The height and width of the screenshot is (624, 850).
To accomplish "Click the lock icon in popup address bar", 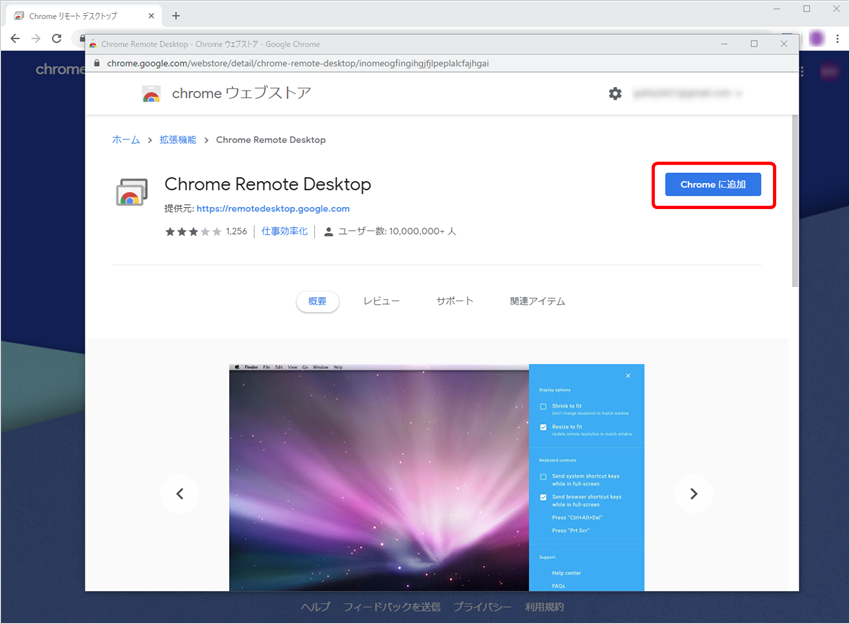I will [x=96, y=63].
